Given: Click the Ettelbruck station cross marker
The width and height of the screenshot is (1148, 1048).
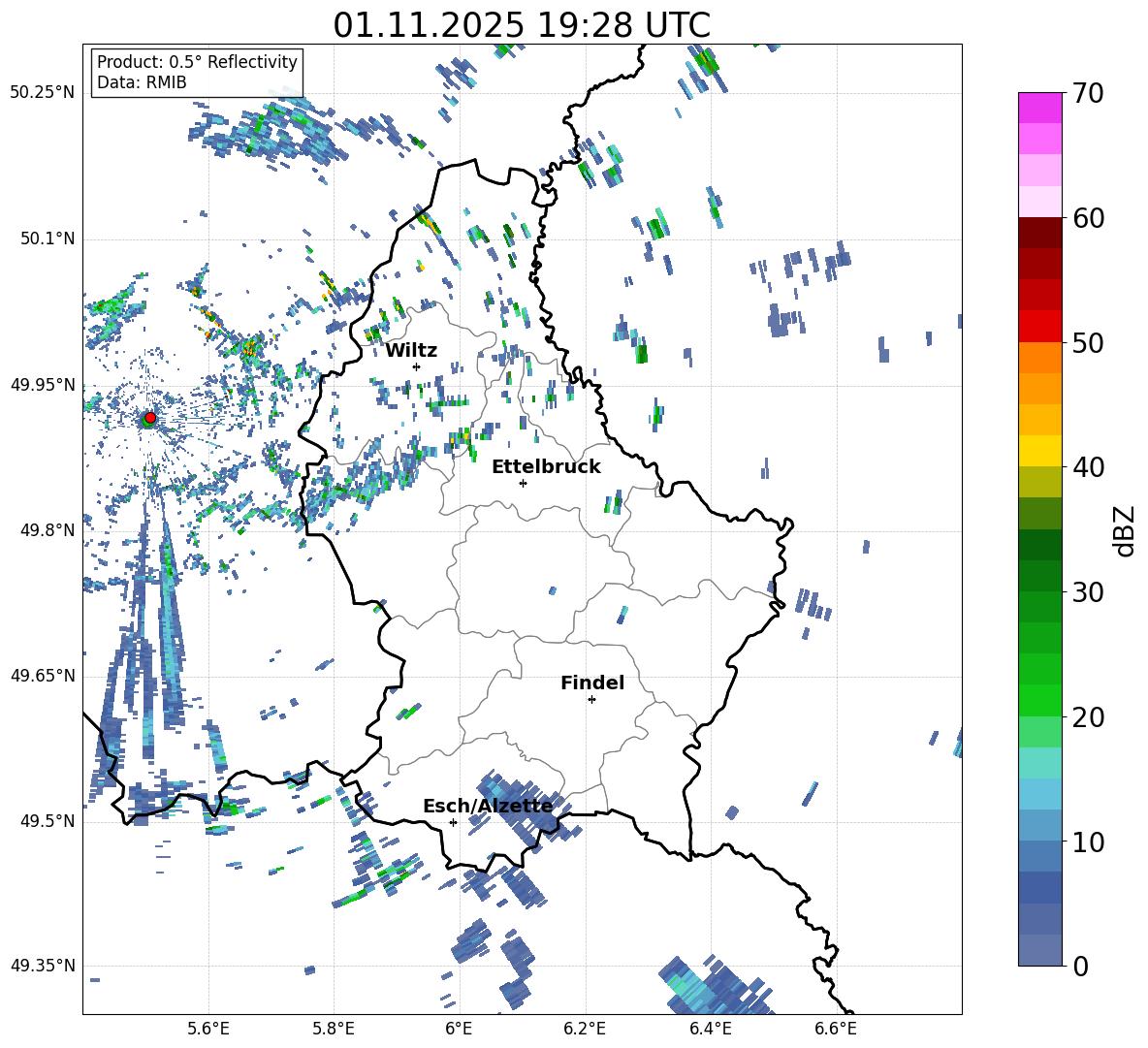Looking at the screenshot, I should click(523, 483).
